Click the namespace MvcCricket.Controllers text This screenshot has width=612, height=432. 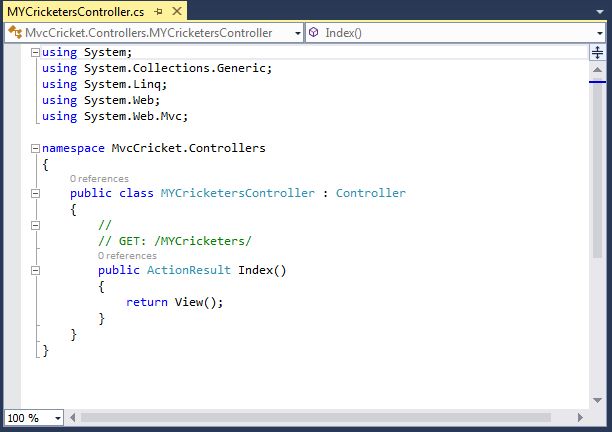coord(154,148)
